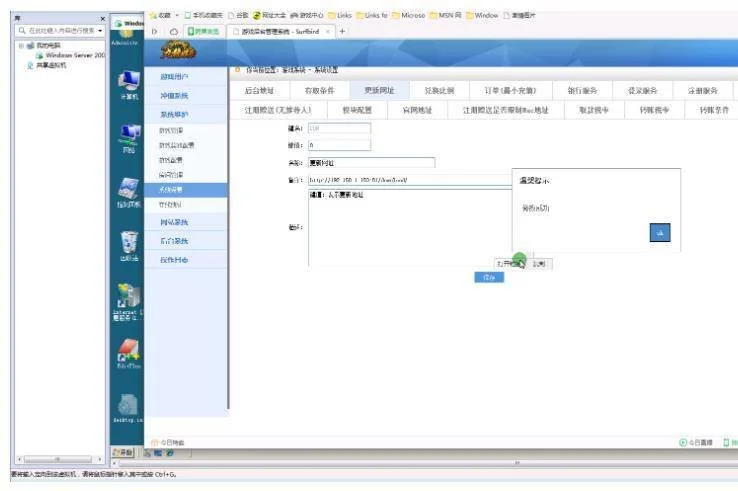
Task: Close the left library panel
Action: pos(103,18)
